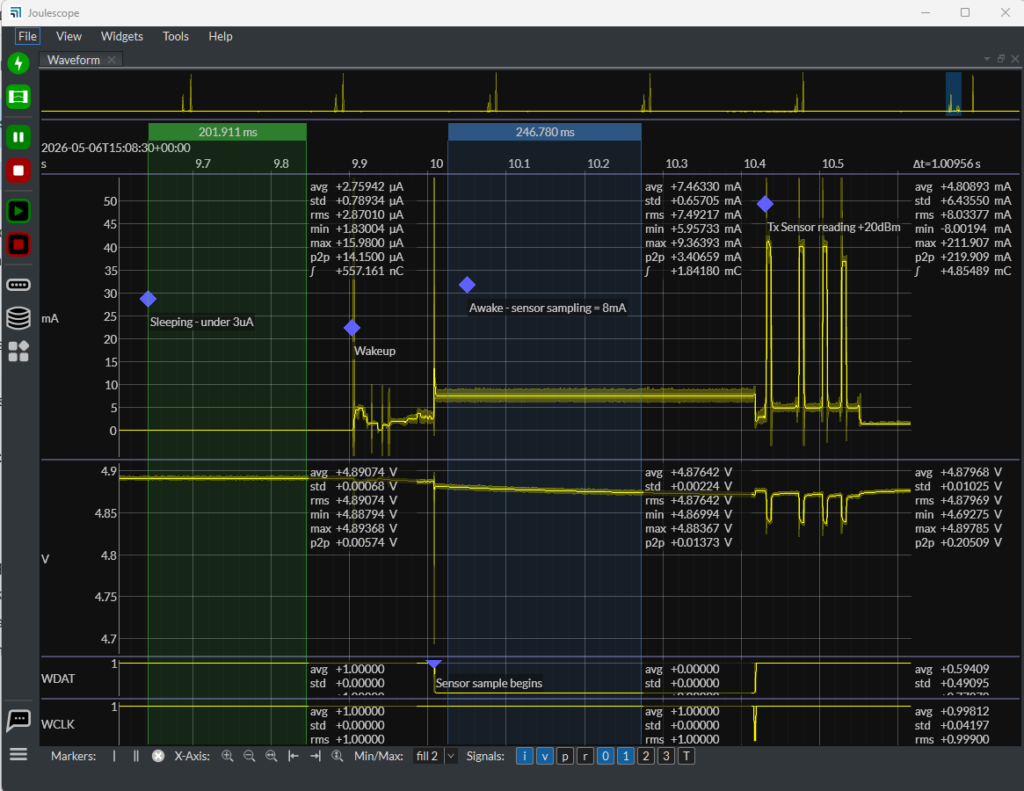Add a single marker
This screenshot has height=791, width=1024.
114,756
